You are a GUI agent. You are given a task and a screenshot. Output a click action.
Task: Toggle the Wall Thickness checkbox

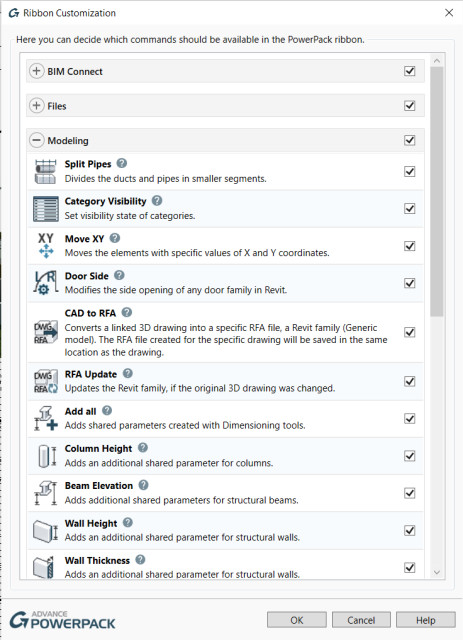[410, 567]
